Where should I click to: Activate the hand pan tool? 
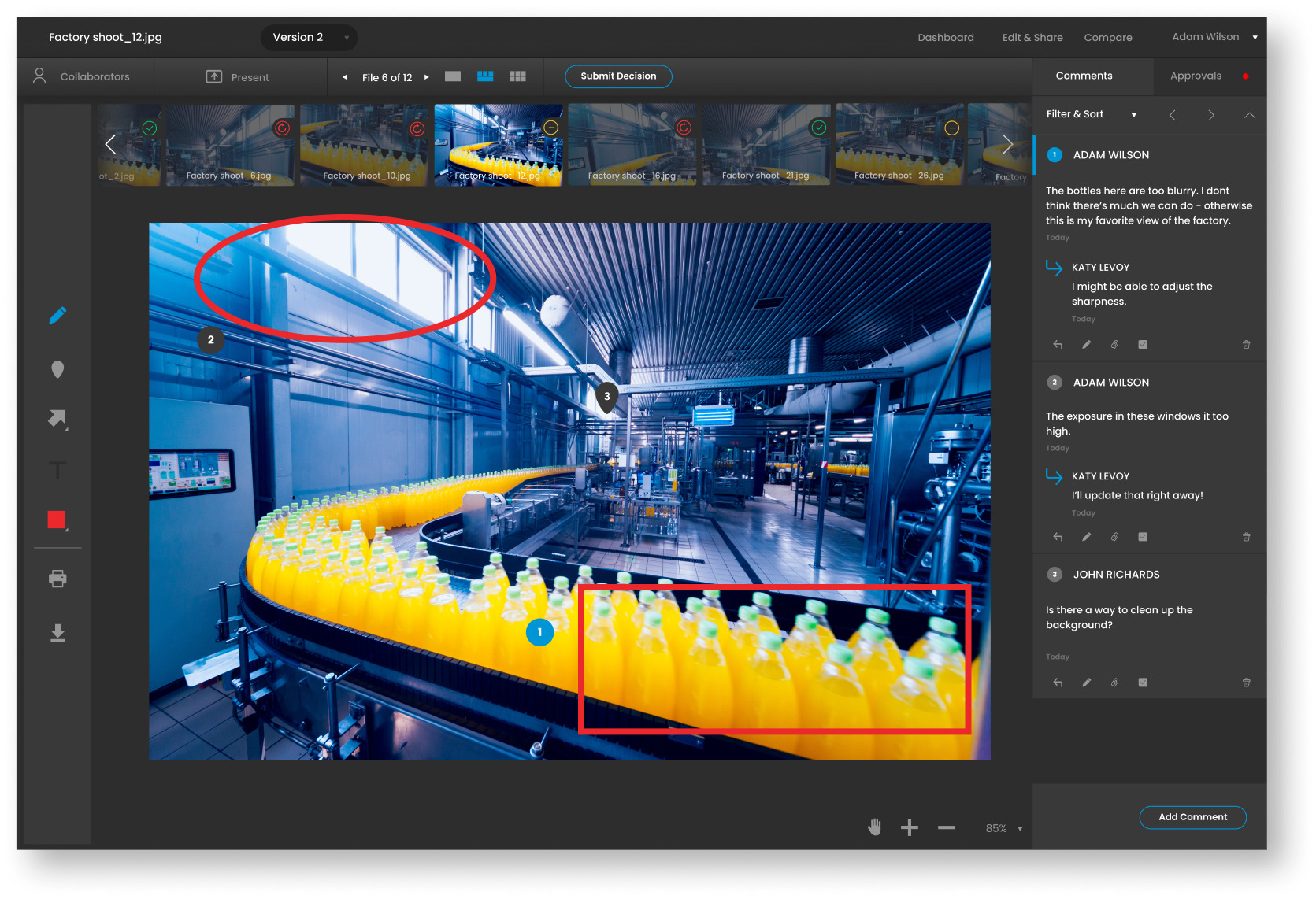(874, 827)
